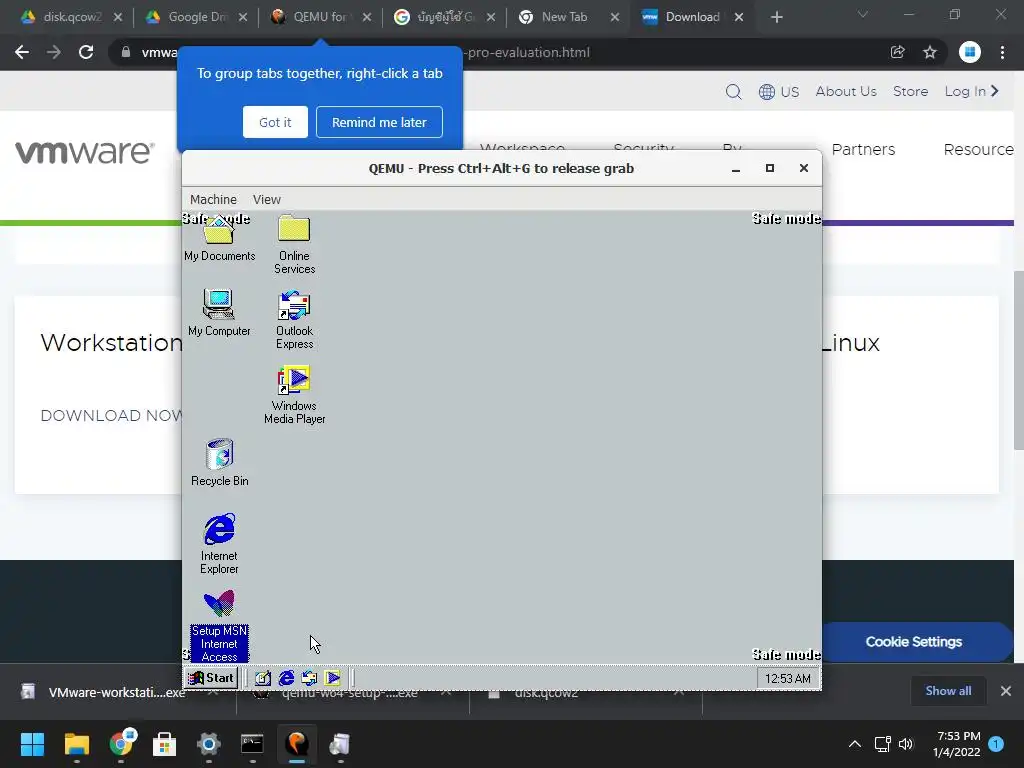This screenshot has width=1024, height=768.
Task: Close the Chrome downloads bar
Action: pos(1006,691)
